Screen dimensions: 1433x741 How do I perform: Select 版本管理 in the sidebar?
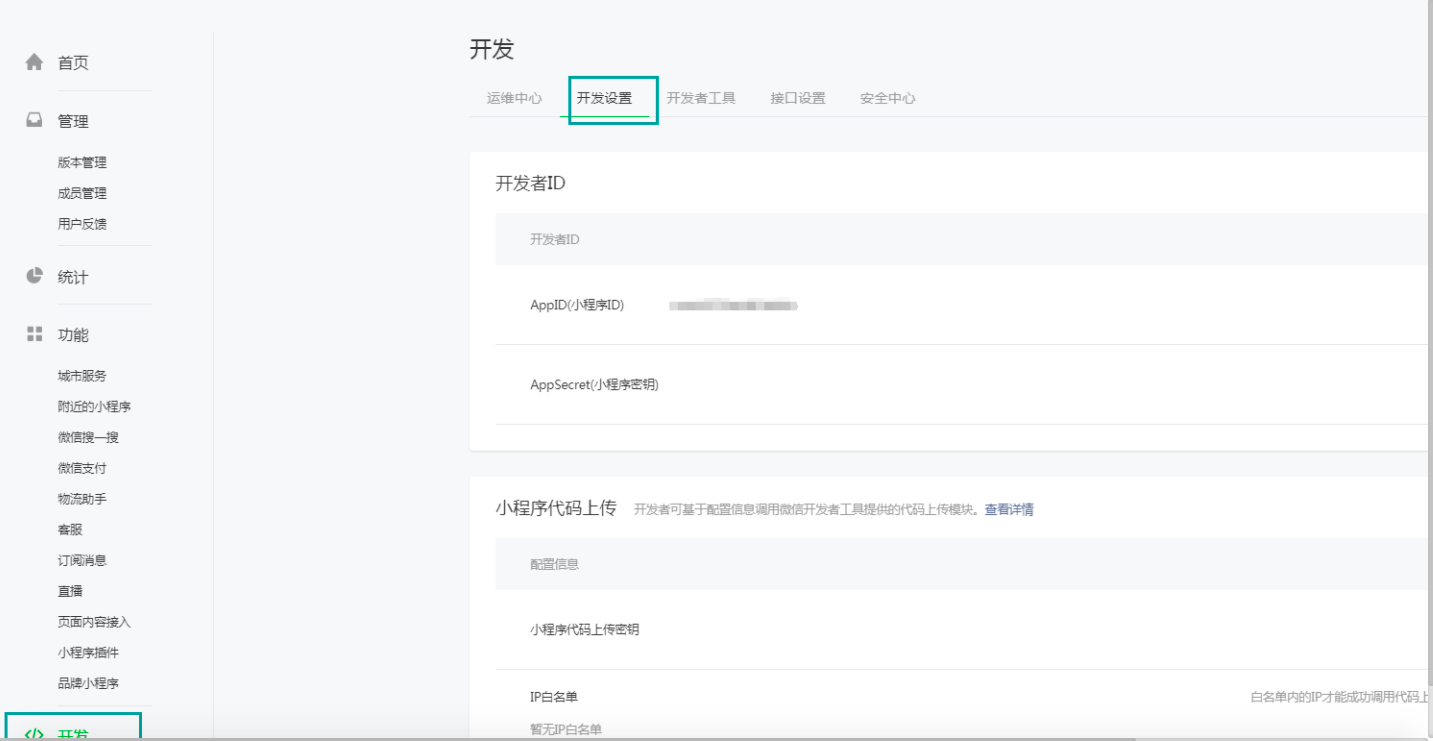82,162
